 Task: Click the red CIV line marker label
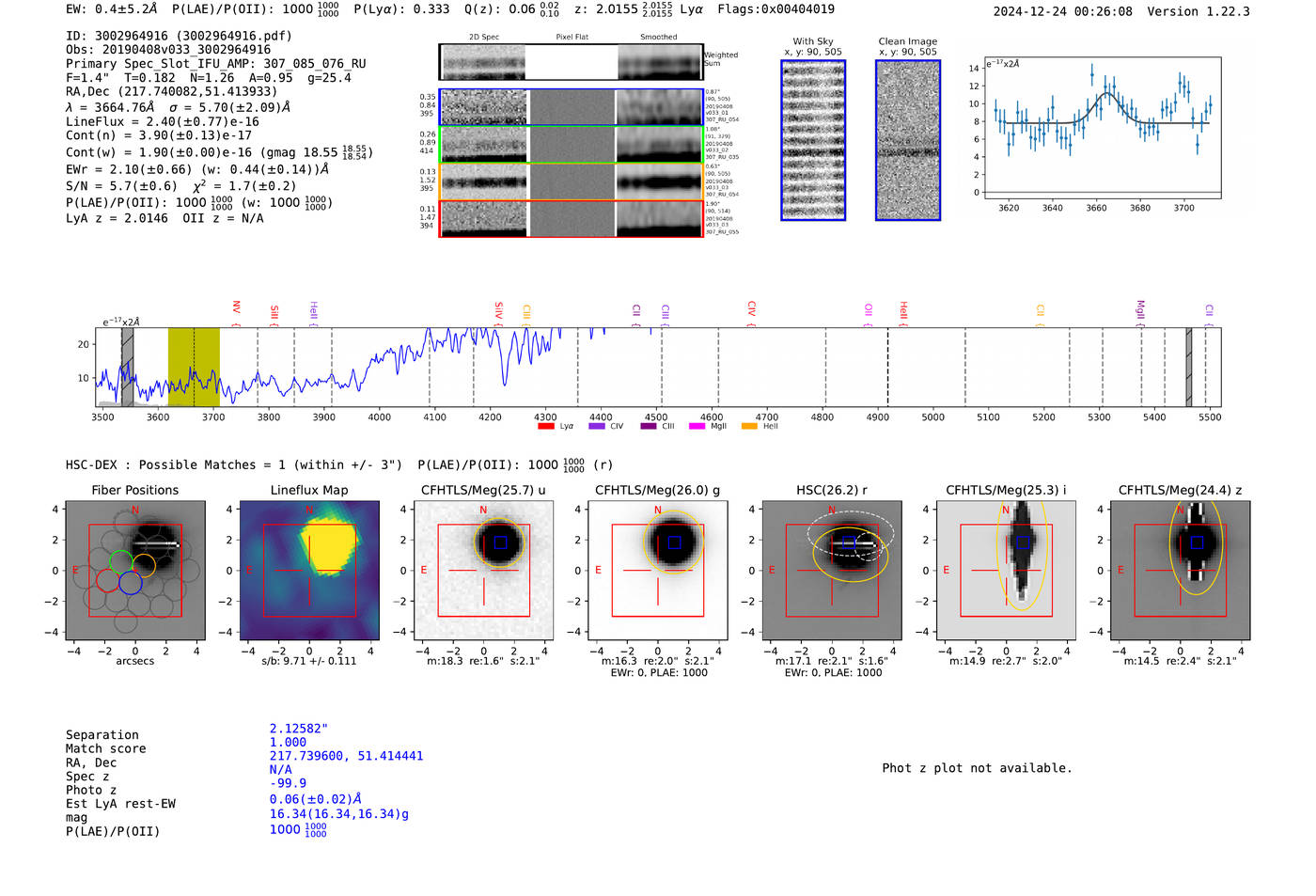coord(752,308)
